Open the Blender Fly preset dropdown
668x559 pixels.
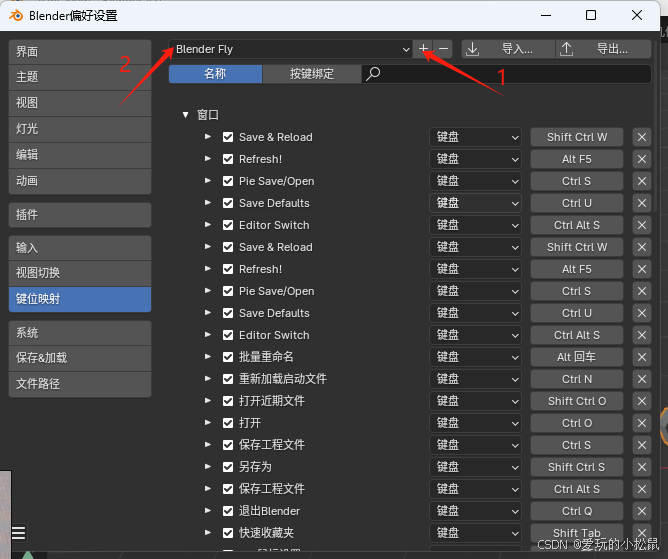pyautogui.click(x=291, y=49)
